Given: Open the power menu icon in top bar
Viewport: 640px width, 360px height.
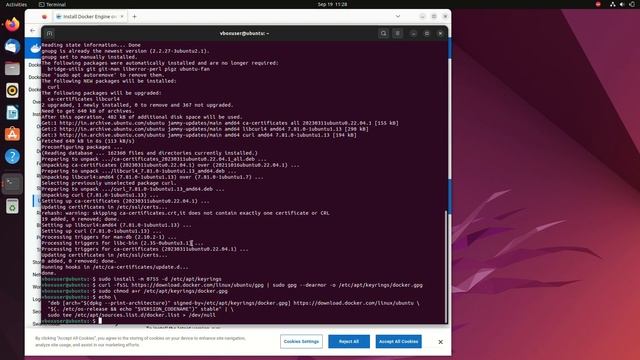Looking at the screenshot, I should [631, 4].
